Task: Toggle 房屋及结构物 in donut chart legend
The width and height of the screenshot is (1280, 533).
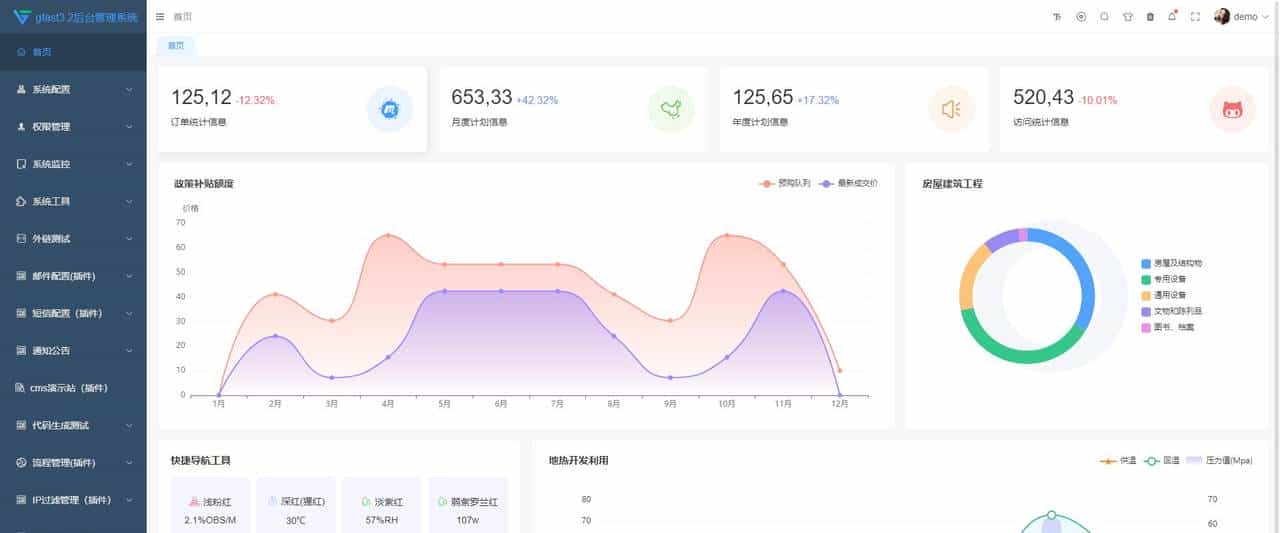Action: [x=1171, y=263]
